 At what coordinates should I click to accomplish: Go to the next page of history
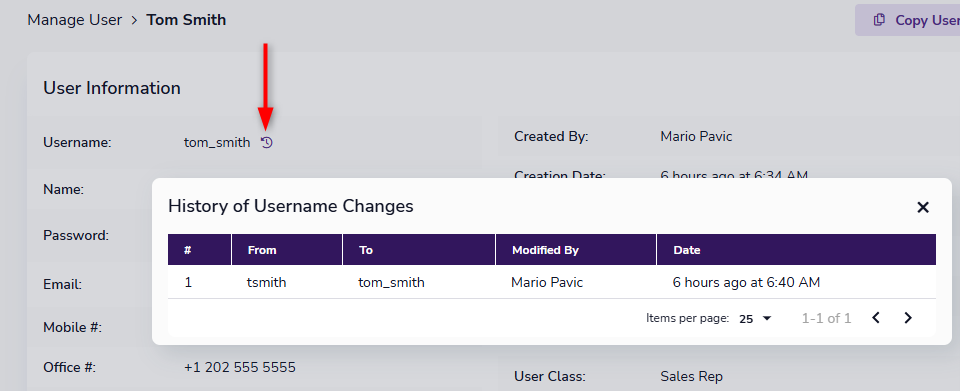coord(908,318)
